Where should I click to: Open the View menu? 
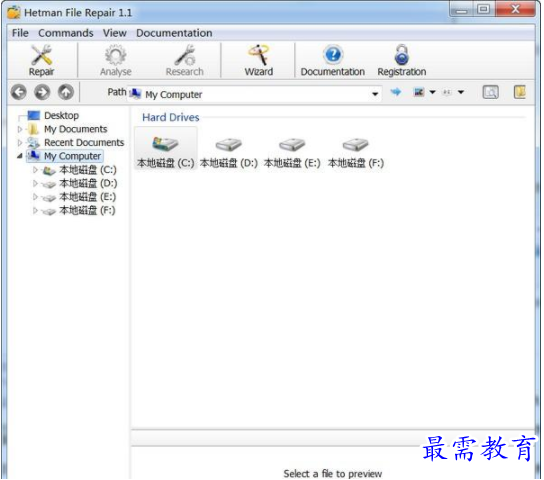point(114,33)
